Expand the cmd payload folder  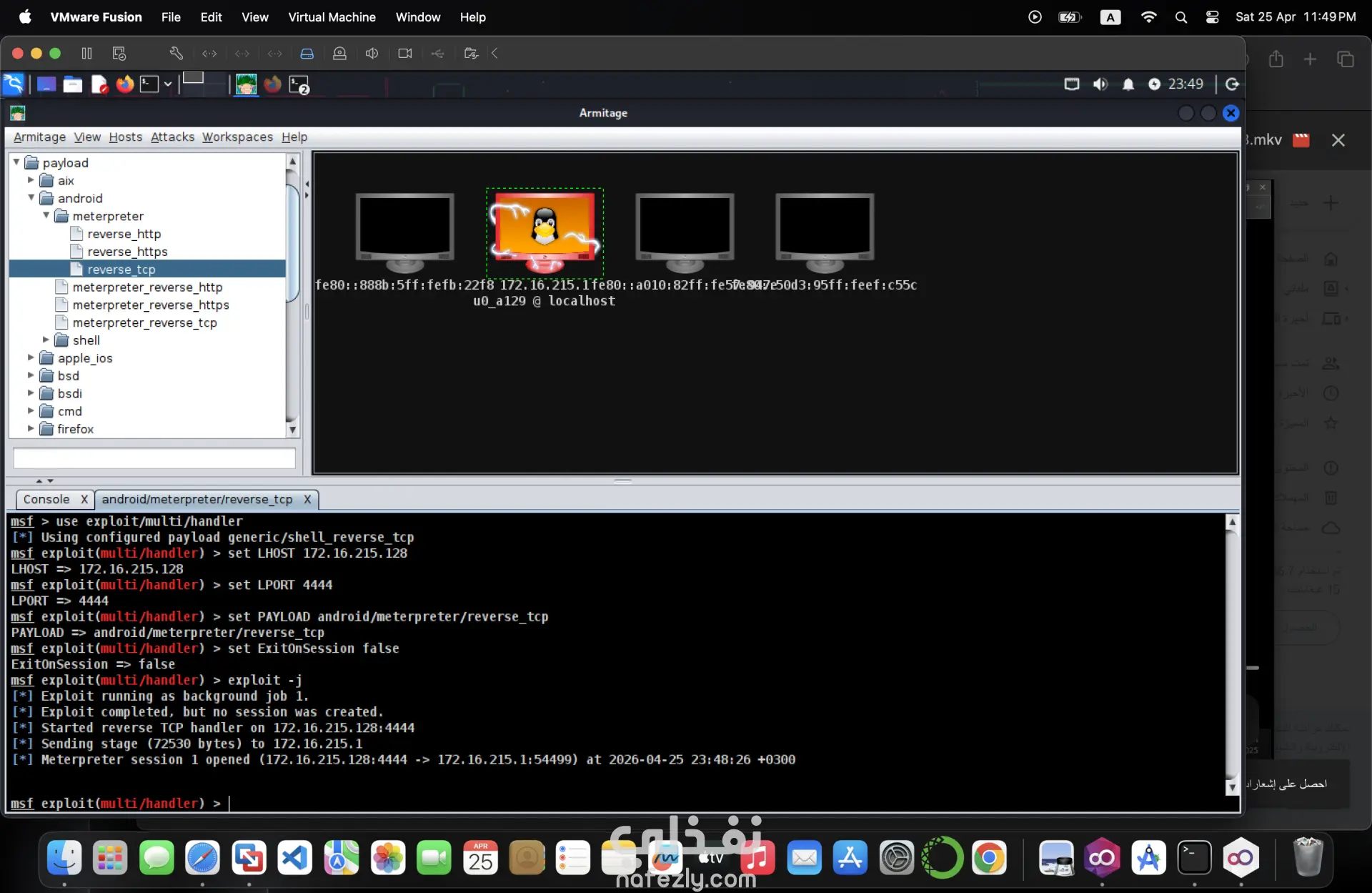(31, 411)
